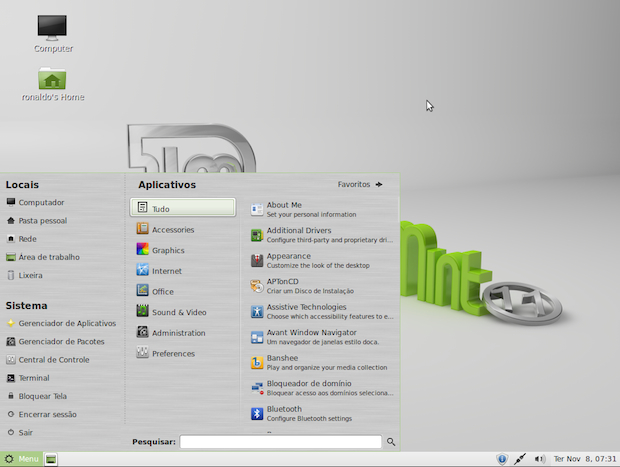Click 'Set your personal information' description
The image size is (620, 467).
pyautogui.click(x=311, y=214)
